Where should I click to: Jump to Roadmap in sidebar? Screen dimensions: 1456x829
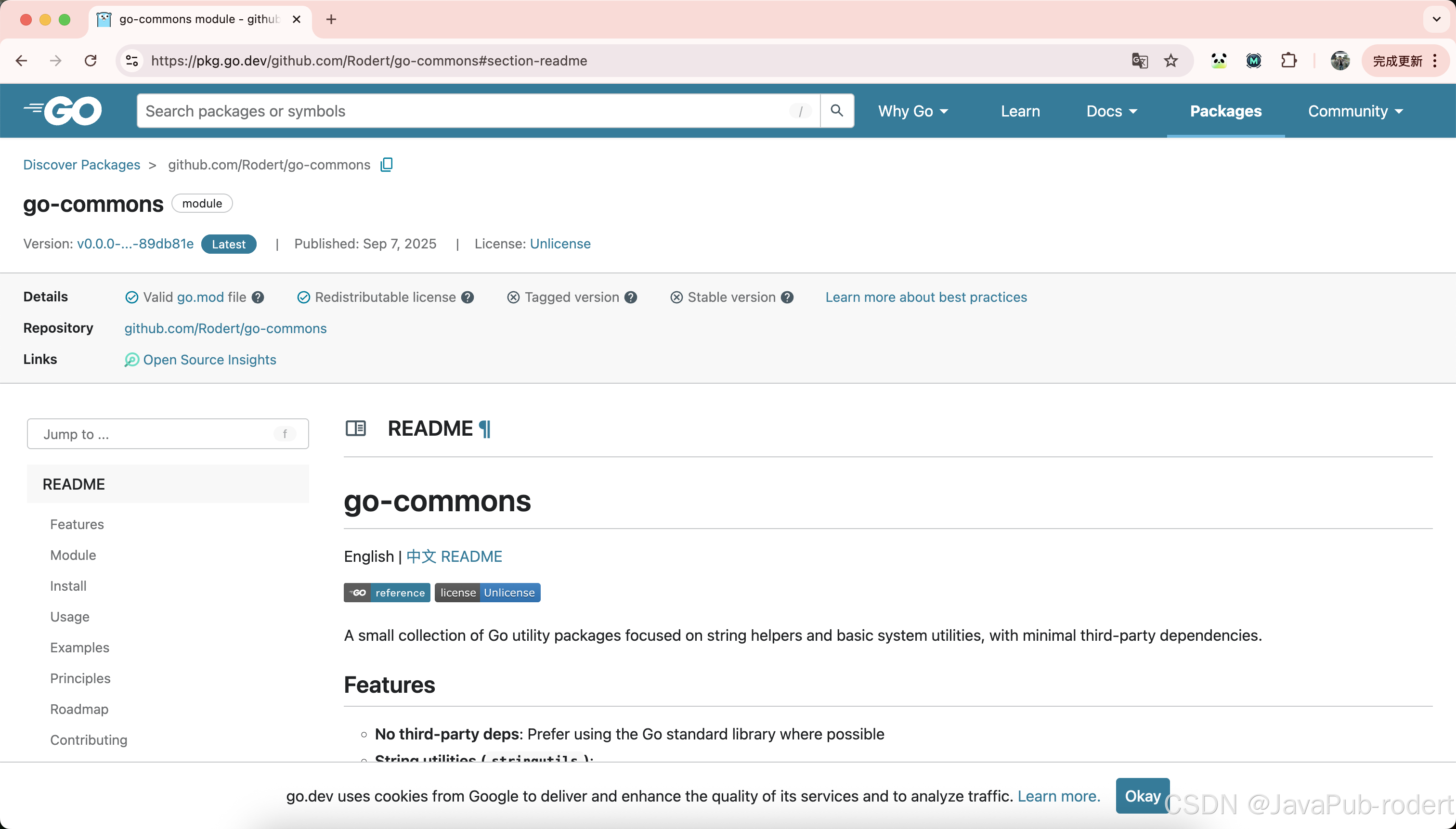pyautogui.click(x=79, y=709)
